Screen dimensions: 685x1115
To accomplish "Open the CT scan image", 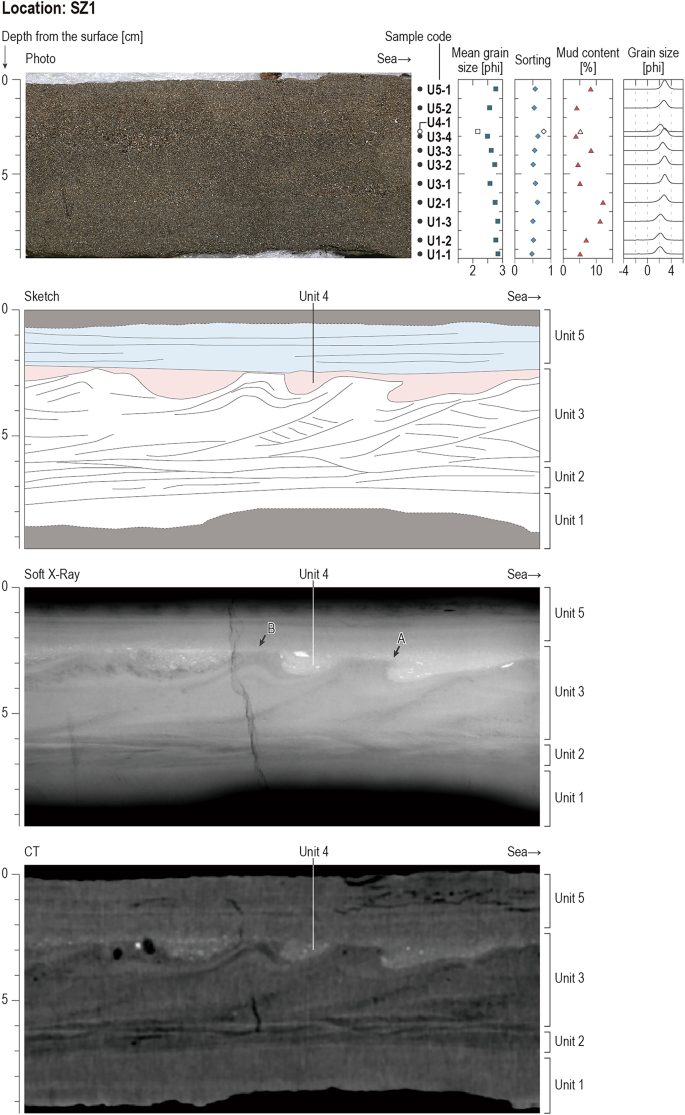I will pos(282,988).
